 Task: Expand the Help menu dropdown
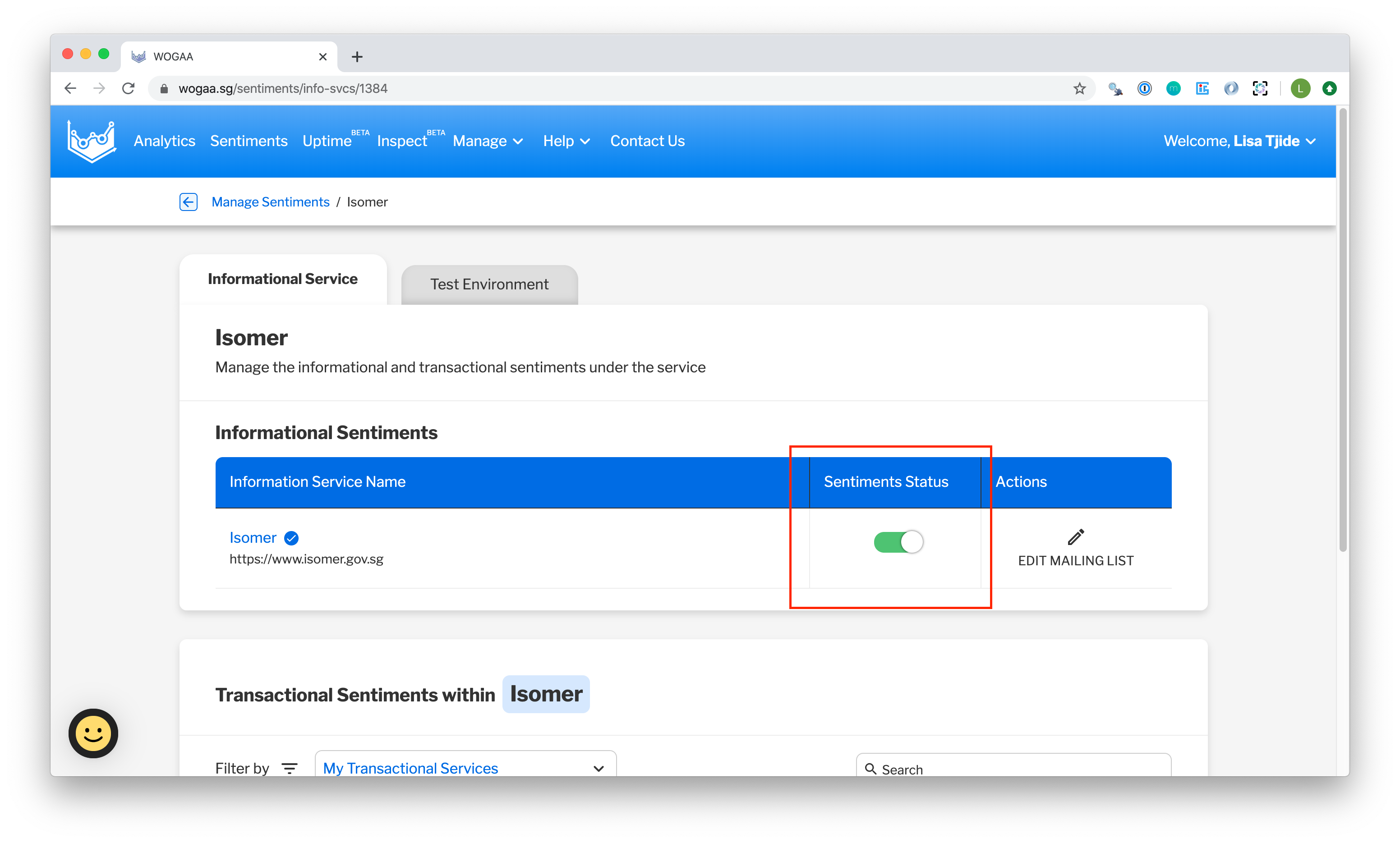point(566,141)
